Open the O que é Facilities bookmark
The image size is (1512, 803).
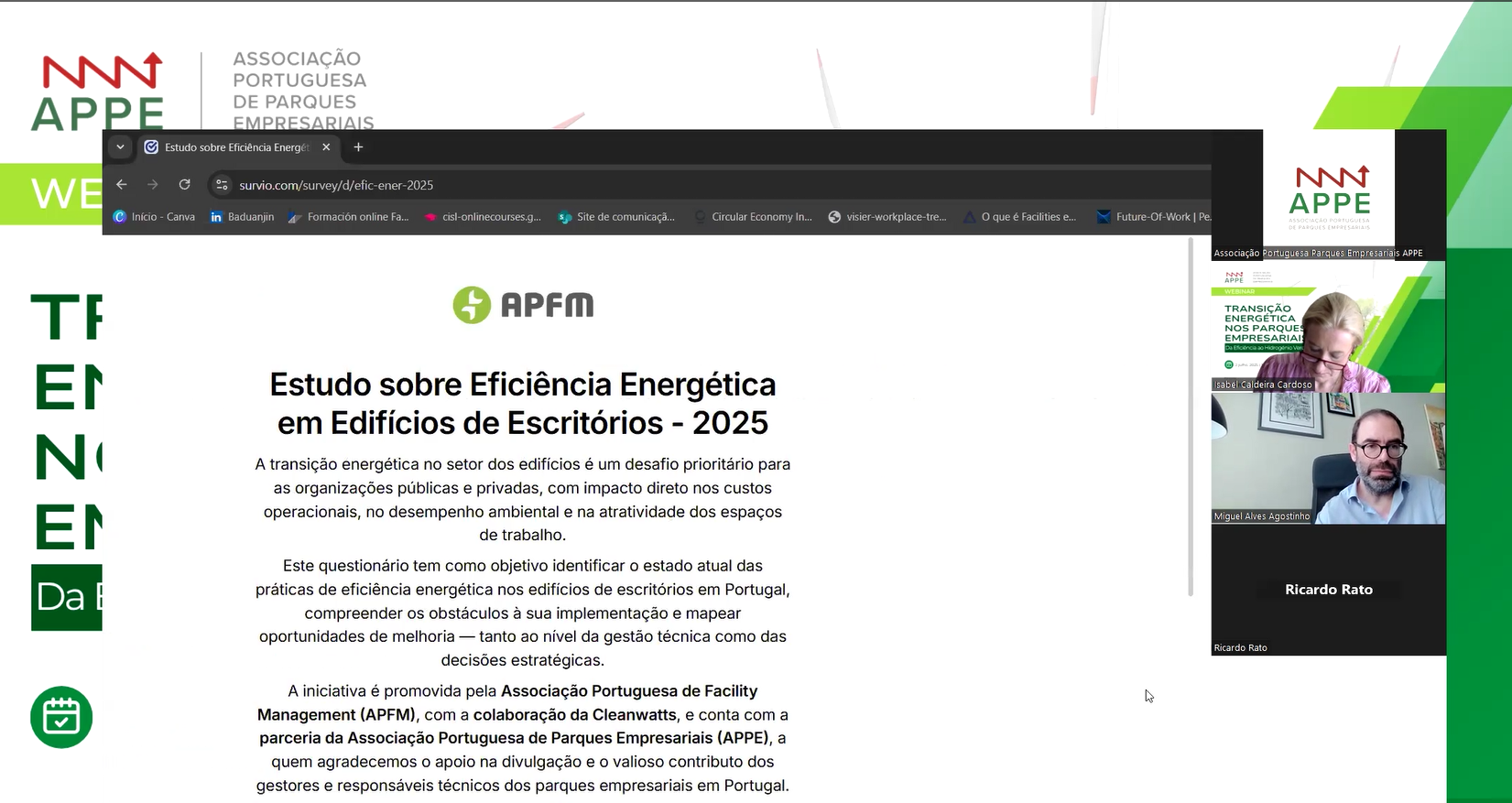[x=1020, y=217]
